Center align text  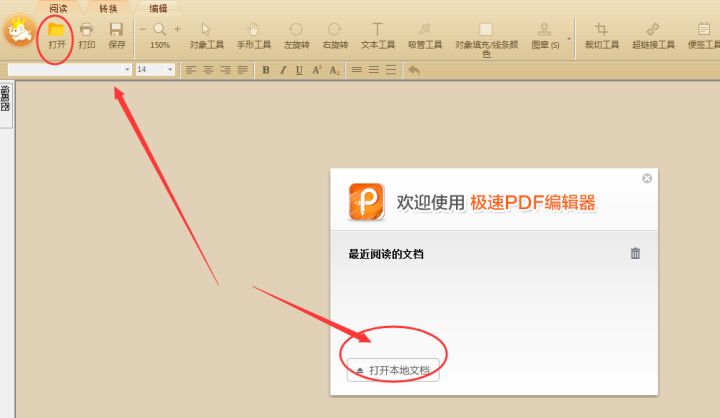[208, 70]
